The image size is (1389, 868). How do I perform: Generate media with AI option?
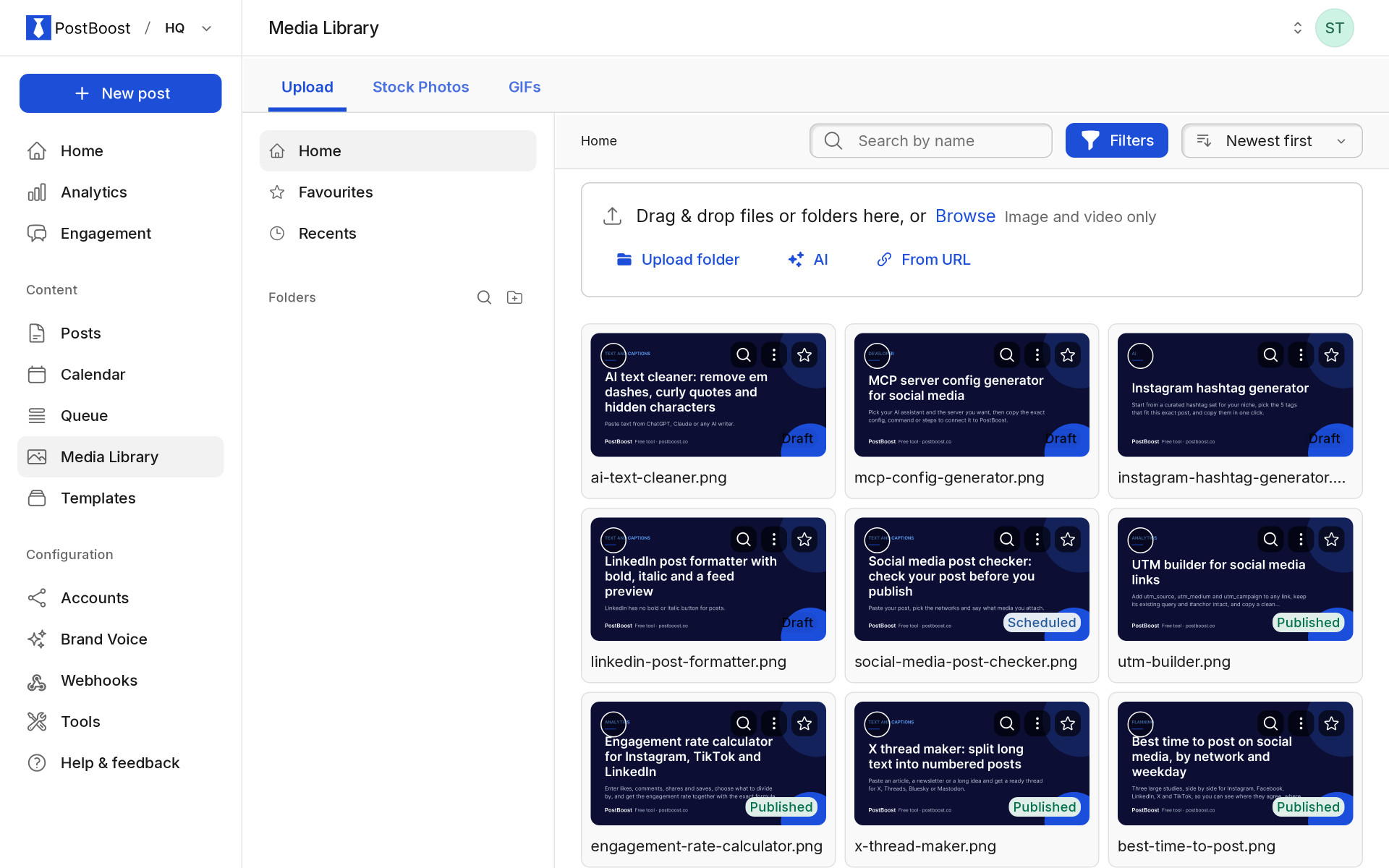808,259
